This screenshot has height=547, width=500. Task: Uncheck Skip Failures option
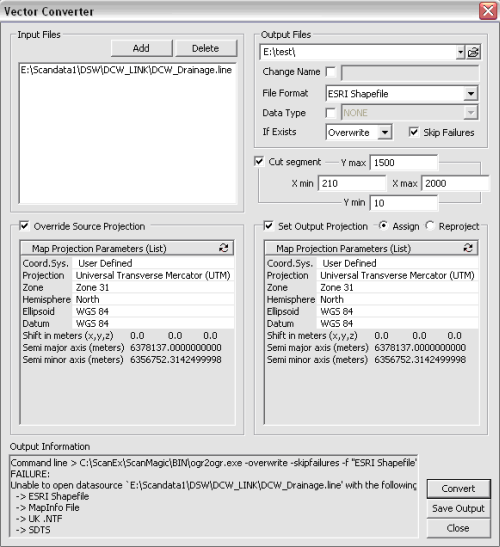[414, 132]
